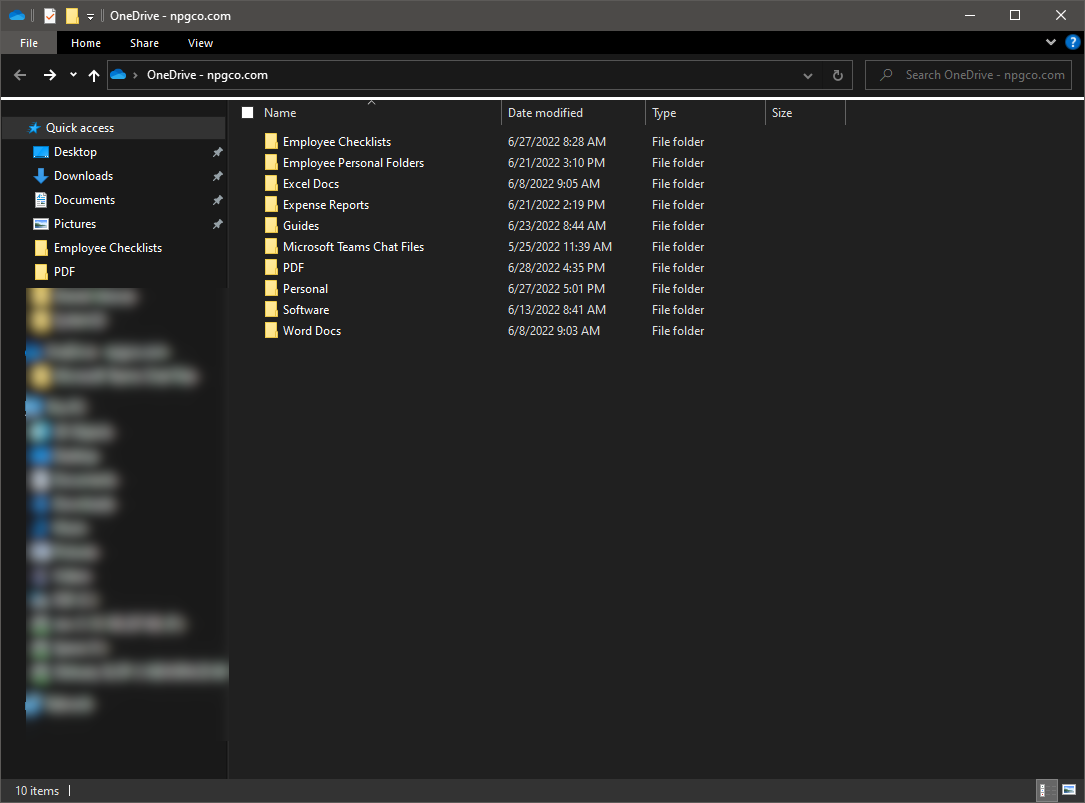Click the pin icon next to Documents
The height and width of the screenshot is (803, 1085).
click(x=217, y=200)
